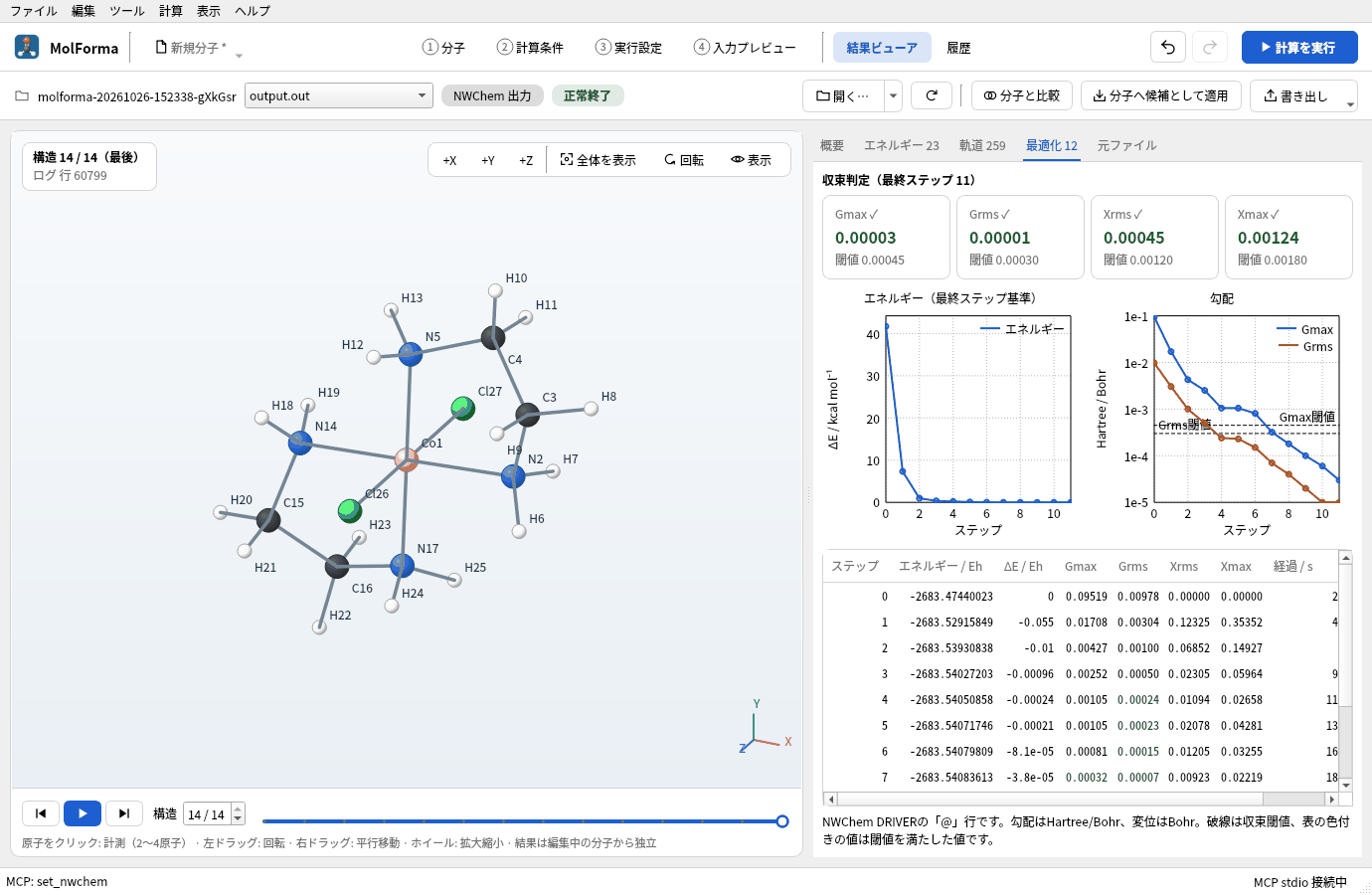
Task: Click the 新規分子 document icon
Action: [161, 47]
